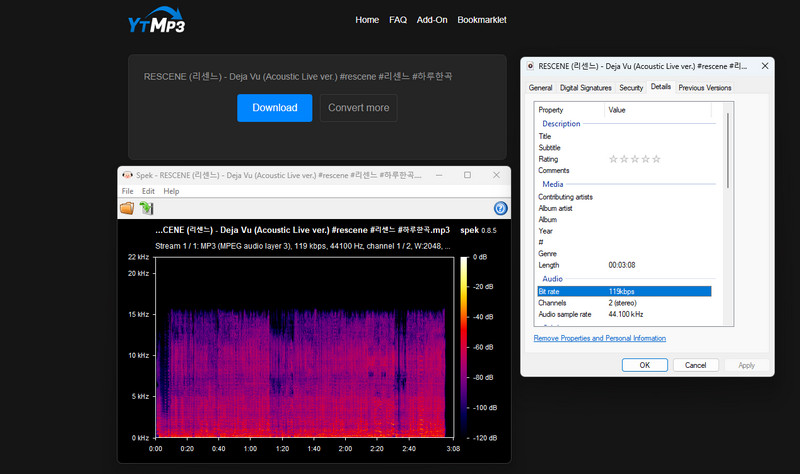Switch to Security tab
Viewport: 800px width, 474px height.
point(631,88)
